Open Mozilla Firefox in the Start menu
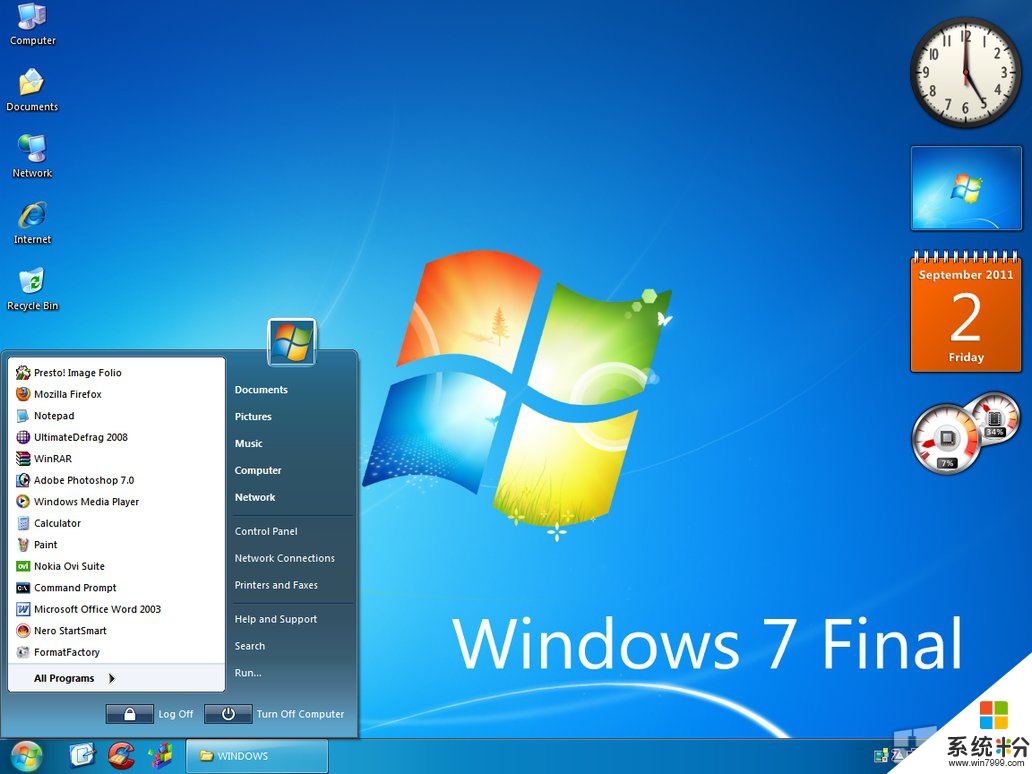 116,394
